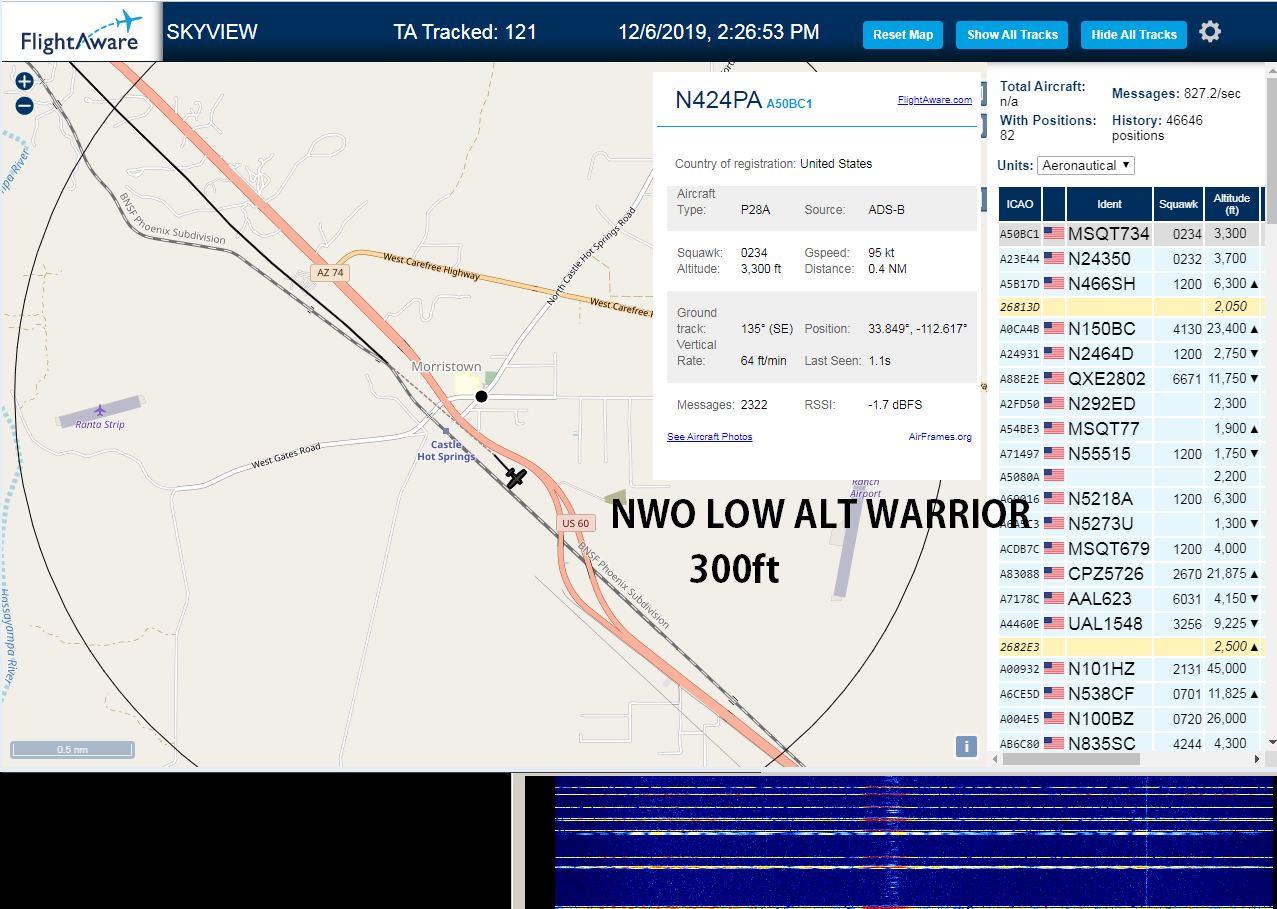Open the settings gear menu
Viewport: 1277px width, 909px height.
coord(1210,32)
